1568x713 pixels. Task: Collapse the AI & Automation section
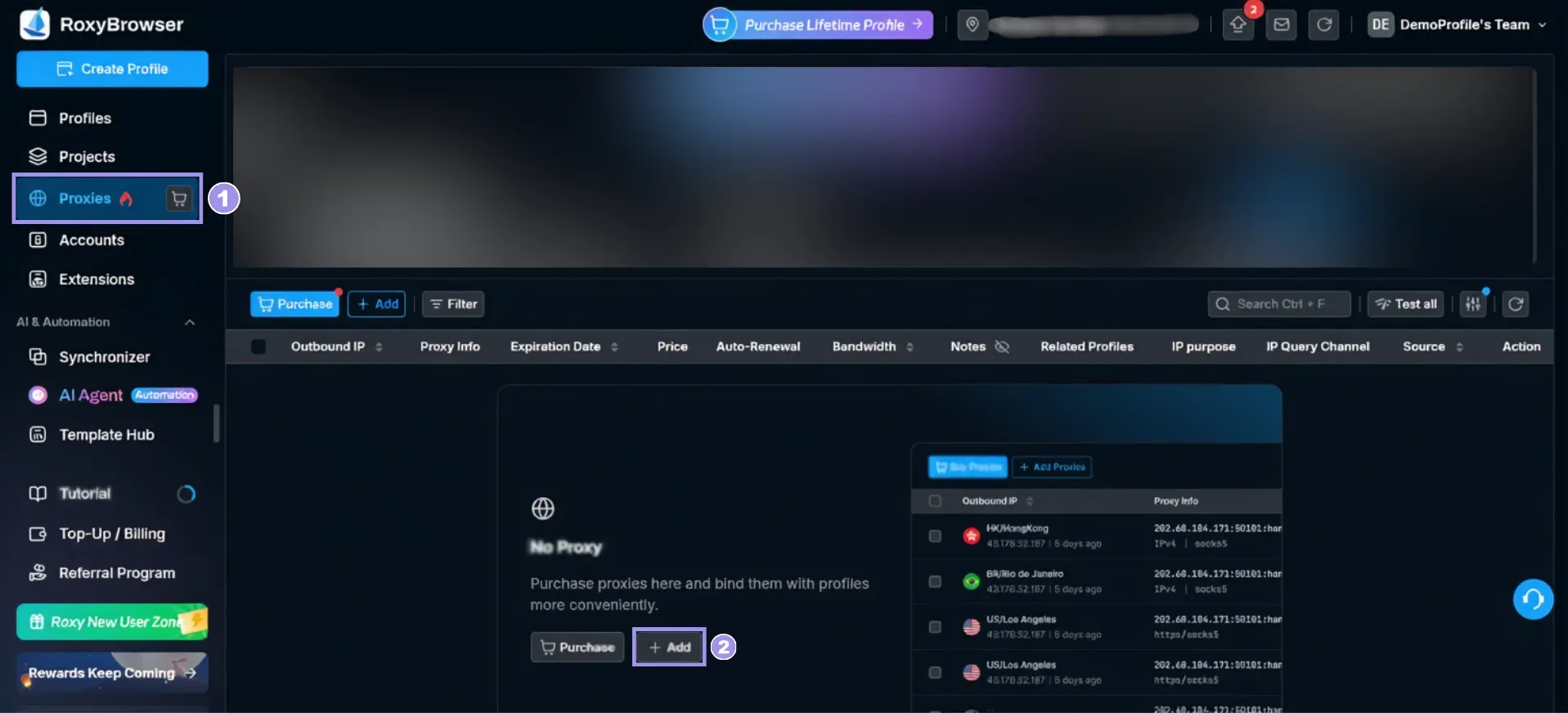[190, 322]
